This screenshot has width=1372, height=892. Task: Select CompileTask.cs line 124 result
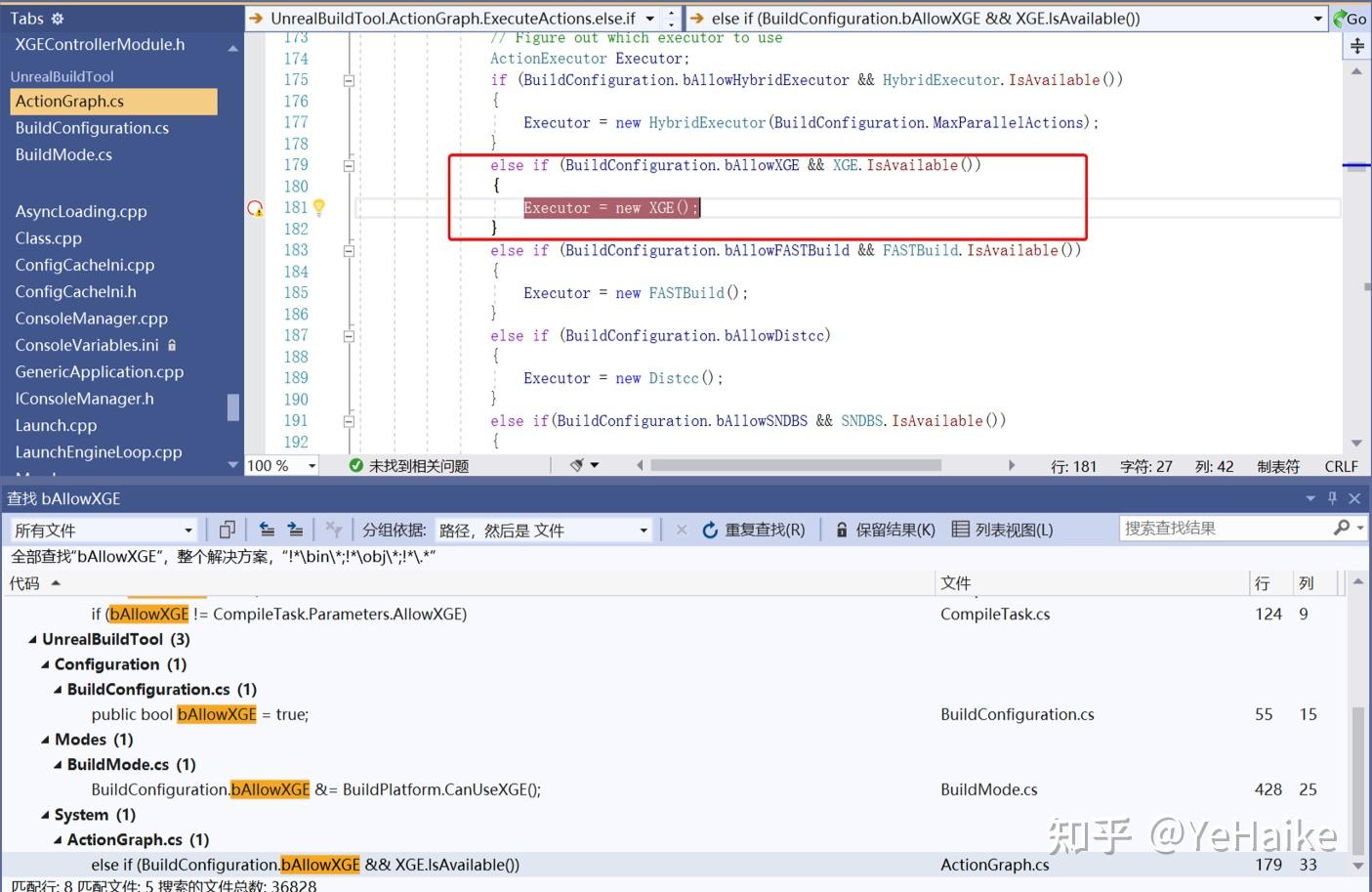point(676,615)
